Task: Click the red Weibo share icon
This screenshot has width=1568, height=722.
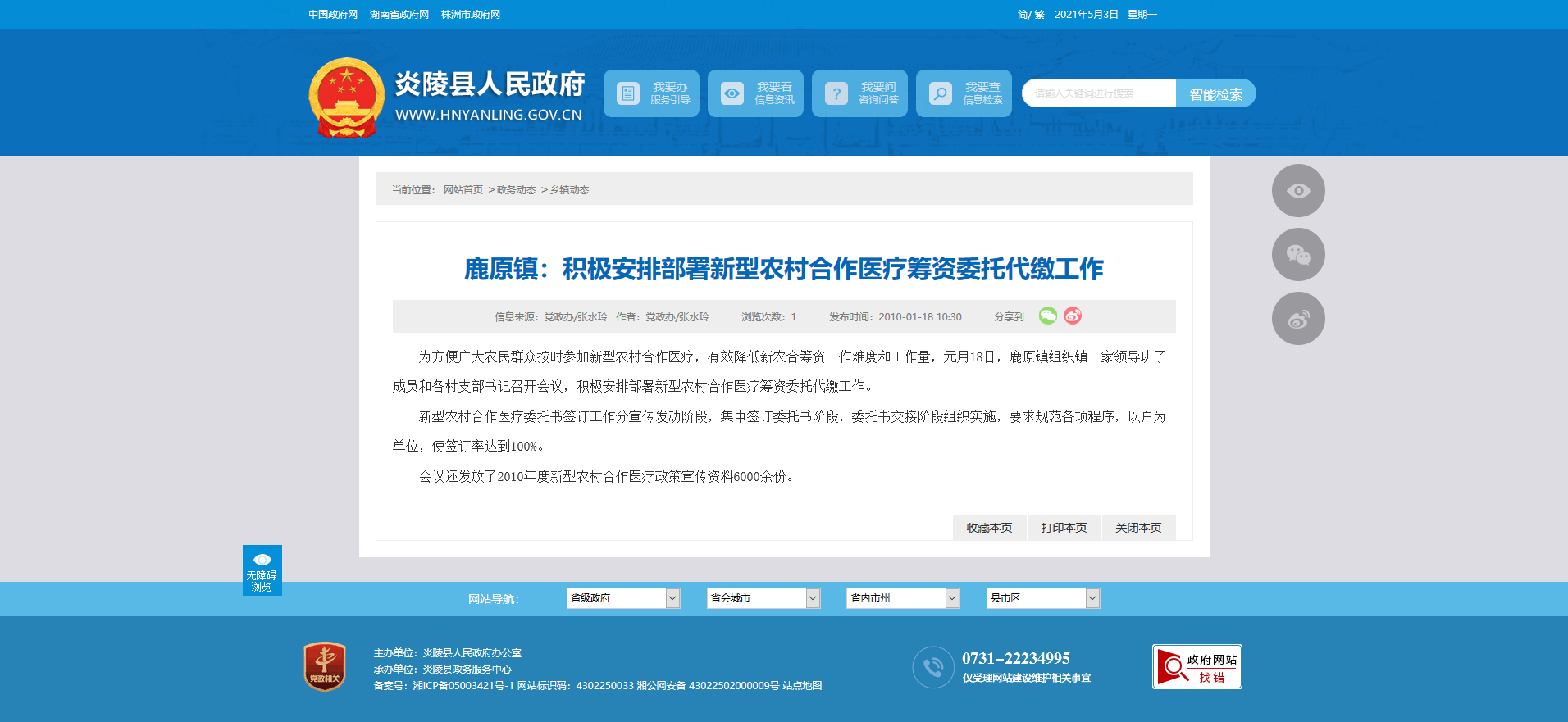Action: click(1073, 316)
